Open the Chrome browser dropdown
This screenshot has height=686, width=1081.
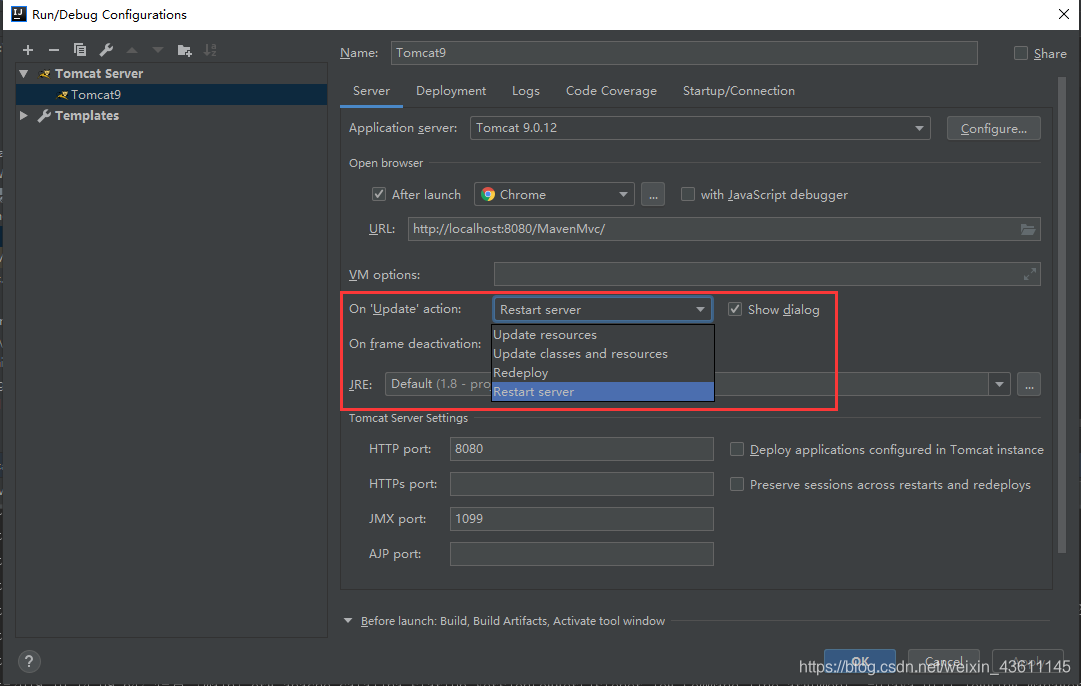[x=554, y=194]
